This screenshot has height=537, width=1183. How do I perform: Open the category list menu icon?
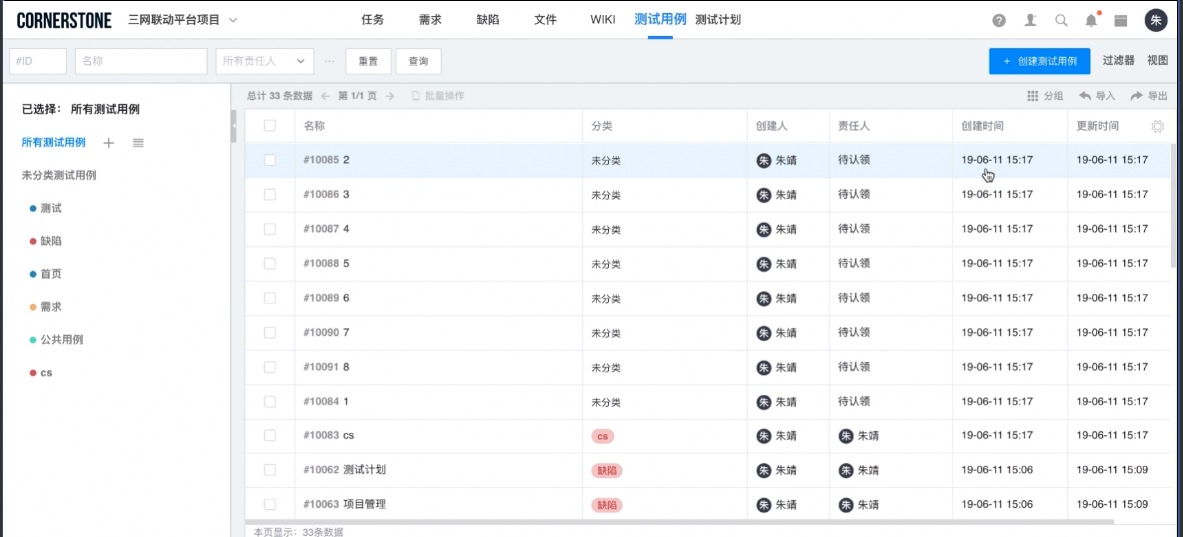(138, 143)
